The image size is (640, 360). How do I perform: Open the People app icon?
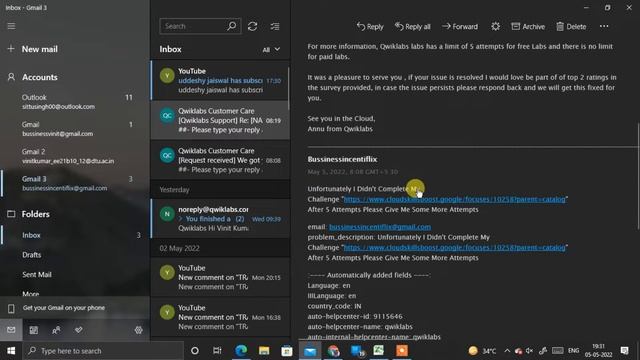(x=56, y=330)
